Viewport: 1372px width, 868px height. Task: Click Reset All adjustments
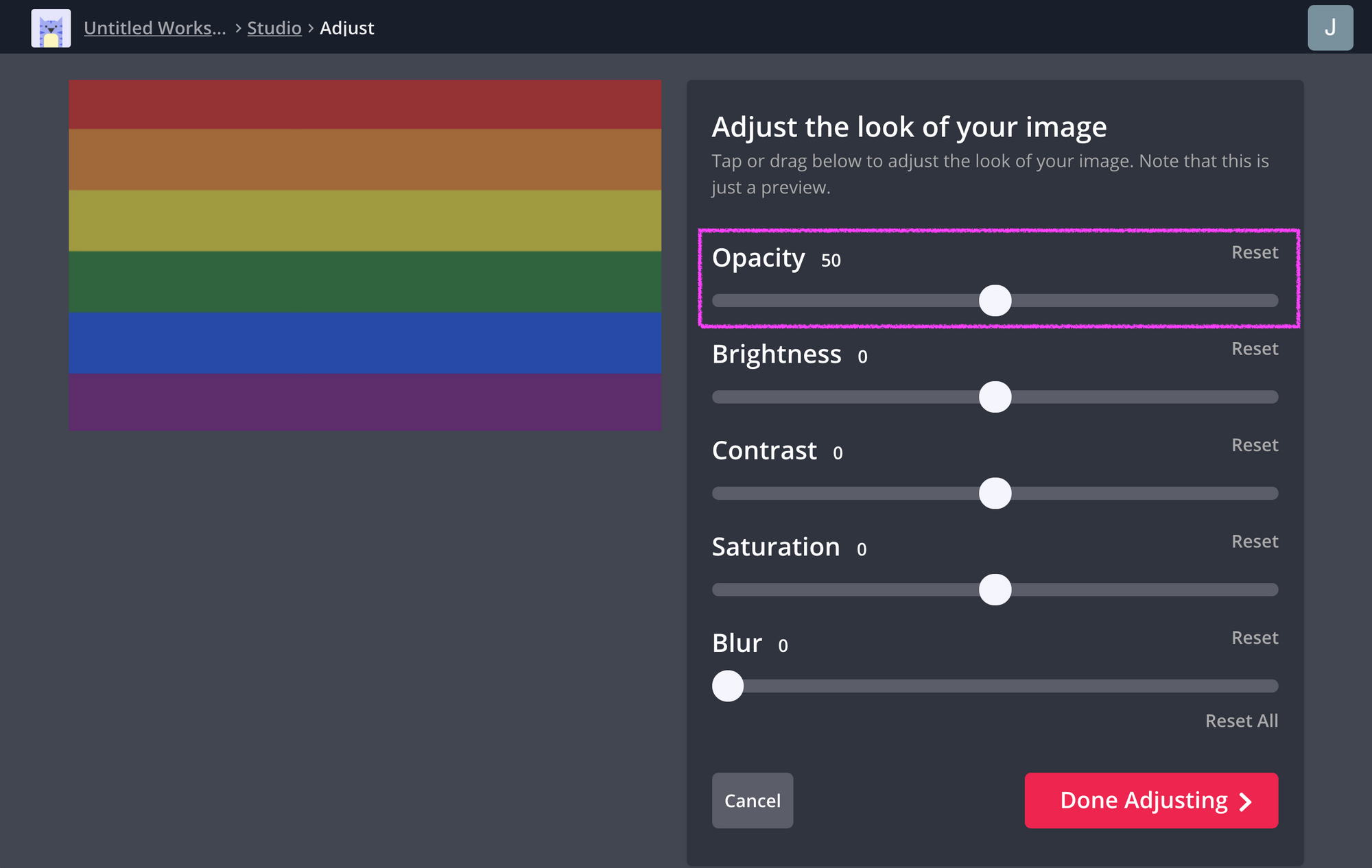point(1241,721)
